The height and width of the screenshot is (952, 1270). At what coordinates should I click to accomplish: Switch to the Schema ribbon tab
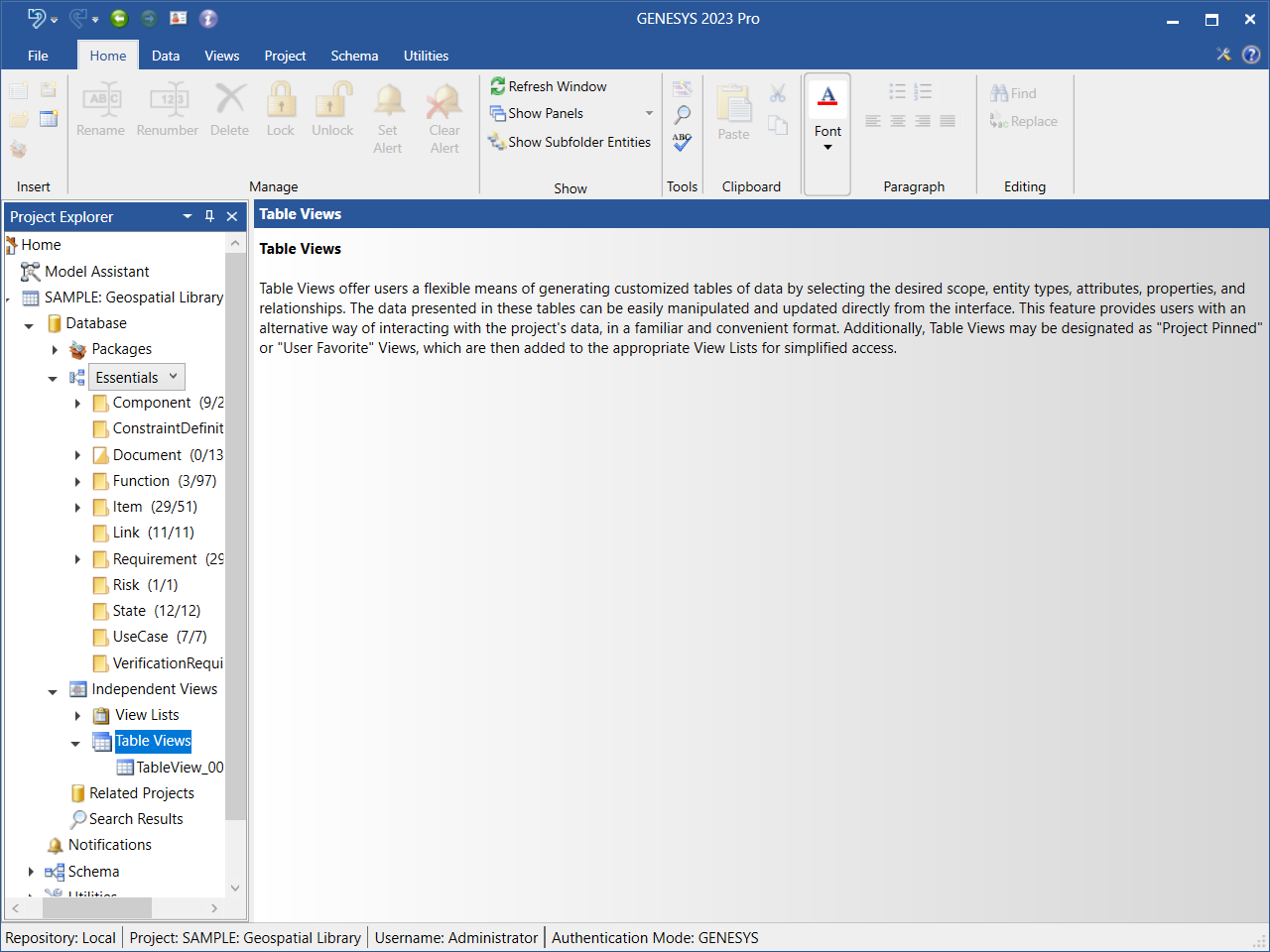pos(354,56)
